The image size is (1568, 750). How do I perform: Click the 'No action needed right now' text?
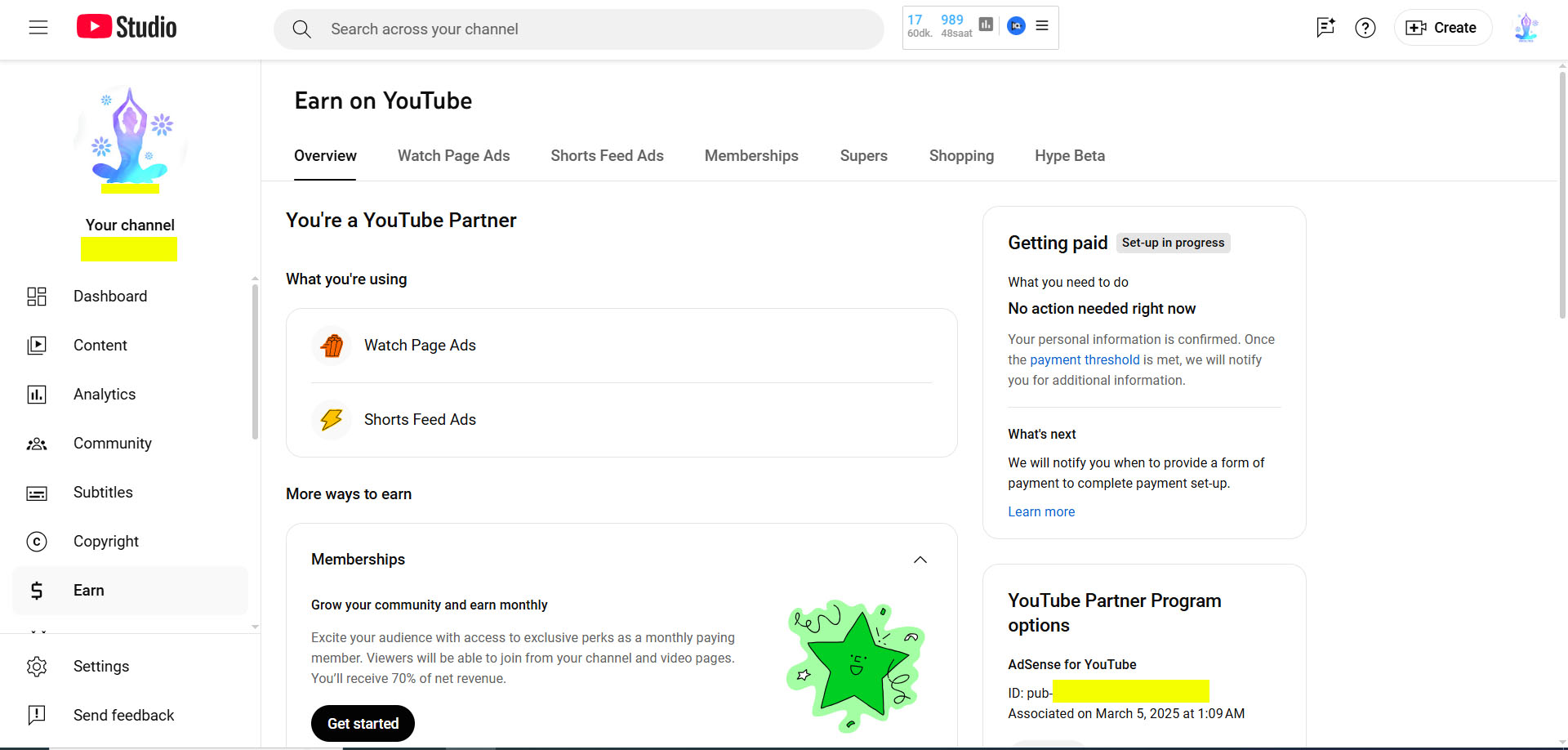point(1102,309)
